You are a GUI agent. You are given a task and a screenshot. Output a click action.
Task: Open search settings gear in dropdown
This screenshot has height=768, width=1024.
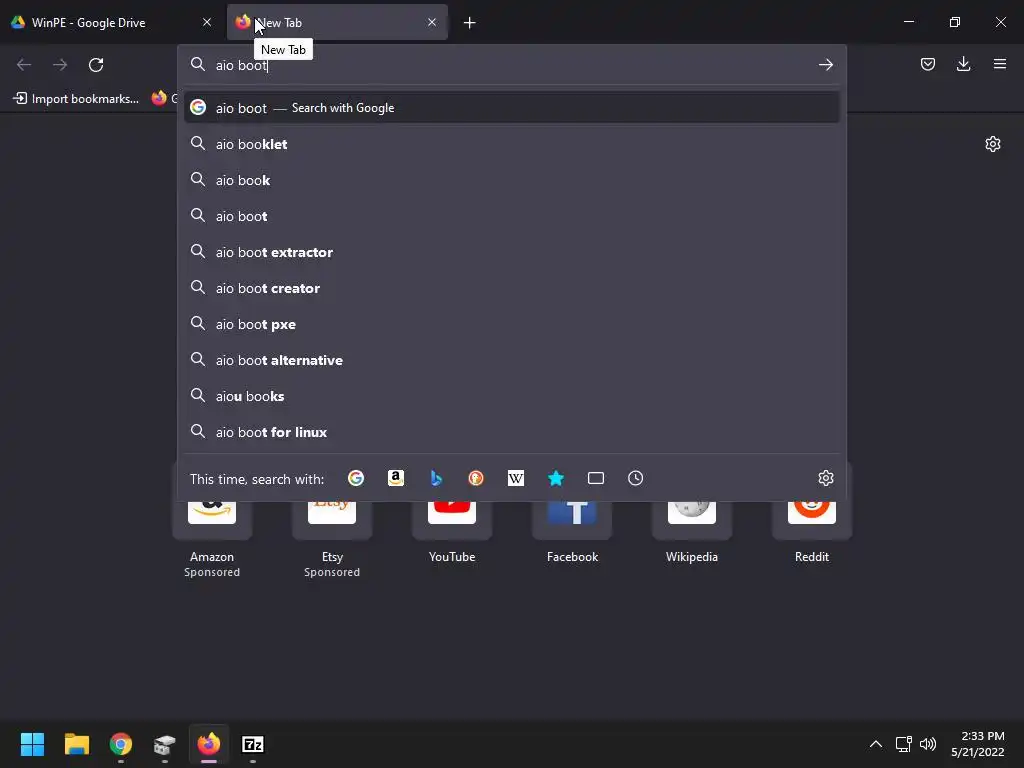825,478
